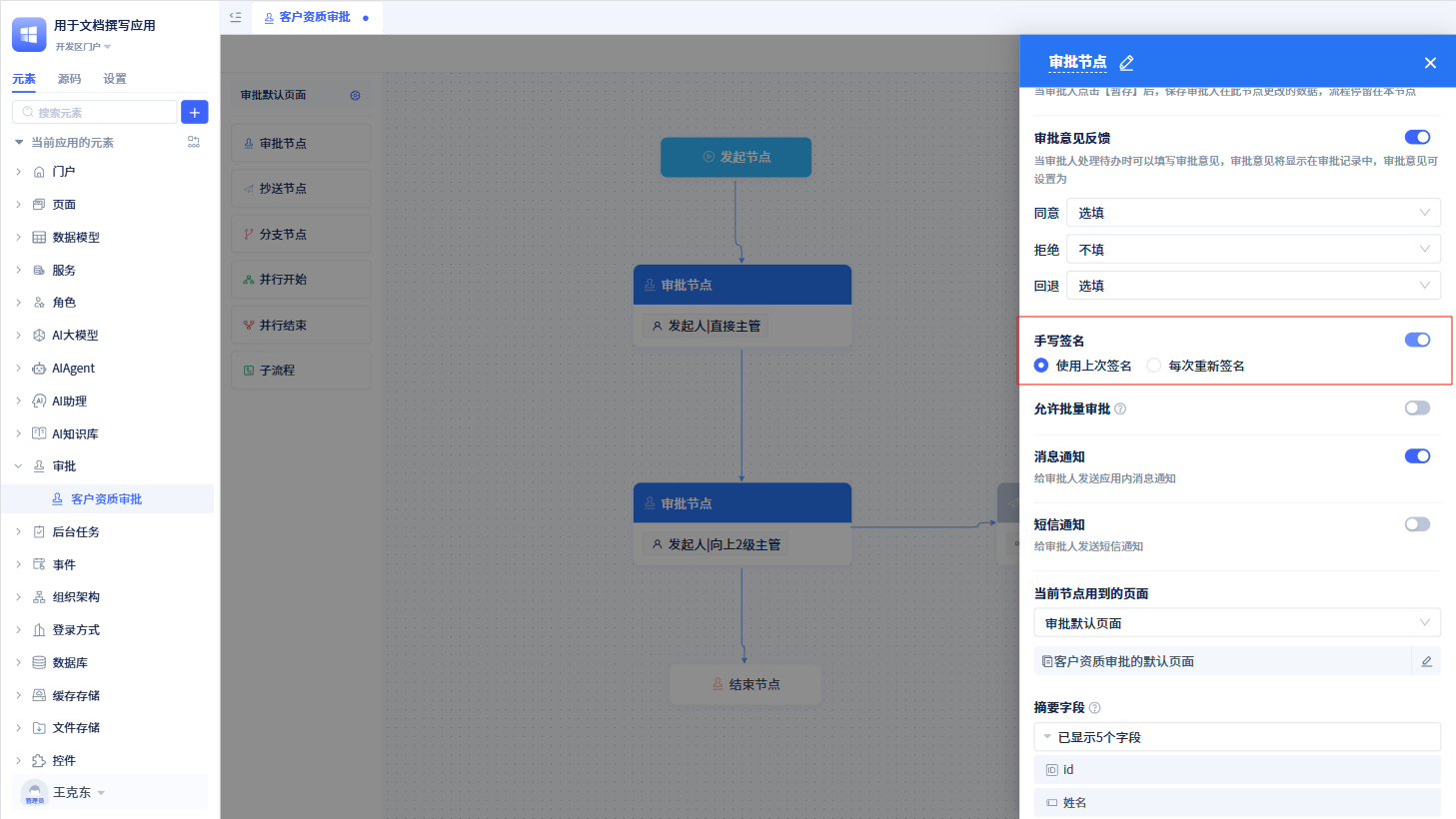Click the AI知识库 book icon

coord(39,433)
